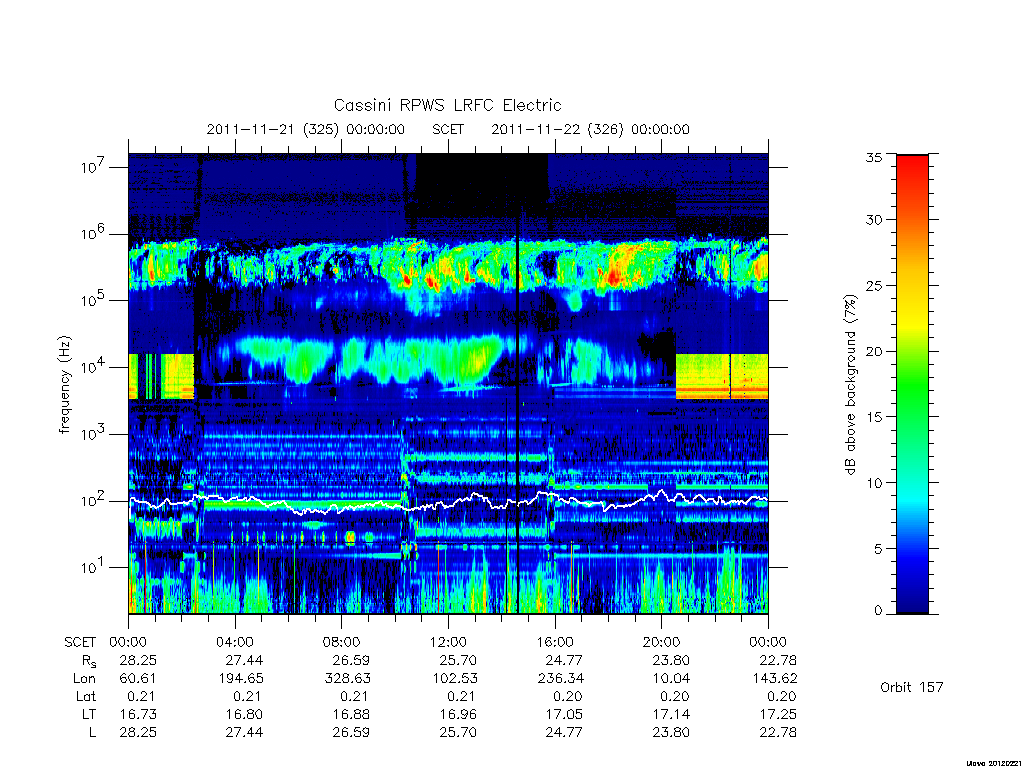Click the green middle of the color bar
This screenshot has height=768, width=1024.
[x=912, y=385]
